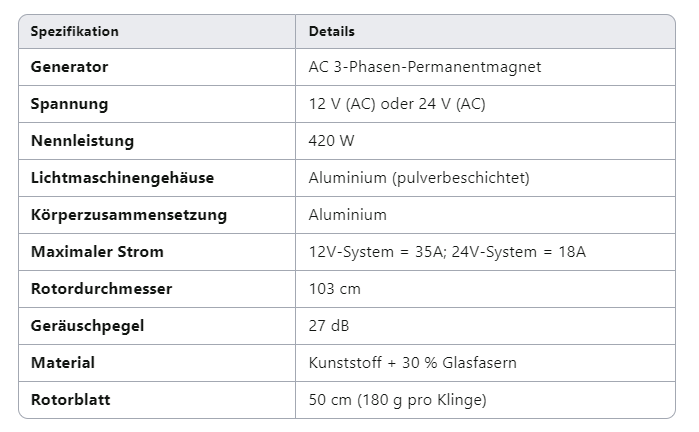Click the Geräuschpegel label
This screenshot has height=432, width=699.
point(85,326)
